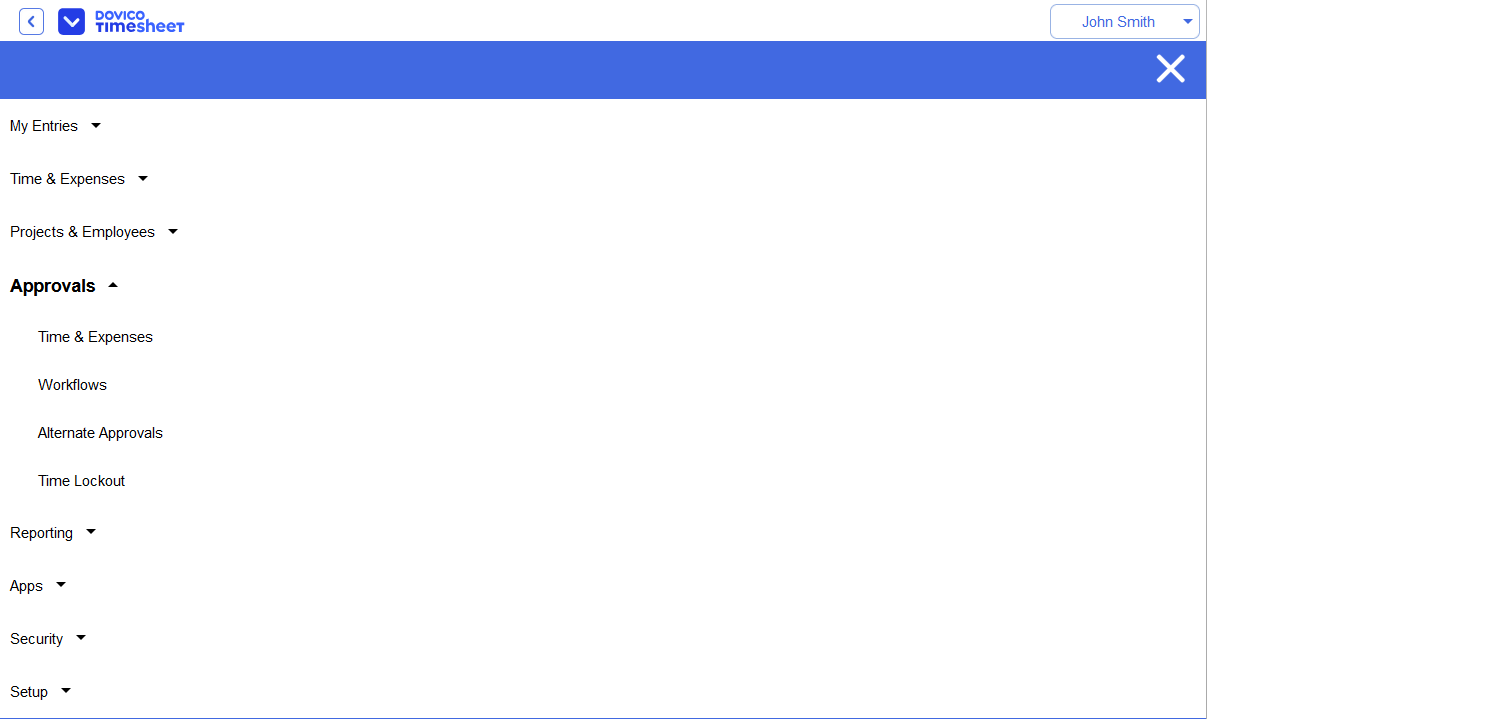Click the Dovico Timesheet logo
The width and height of the screenshot is (1508, 719).
click(121, 21)
